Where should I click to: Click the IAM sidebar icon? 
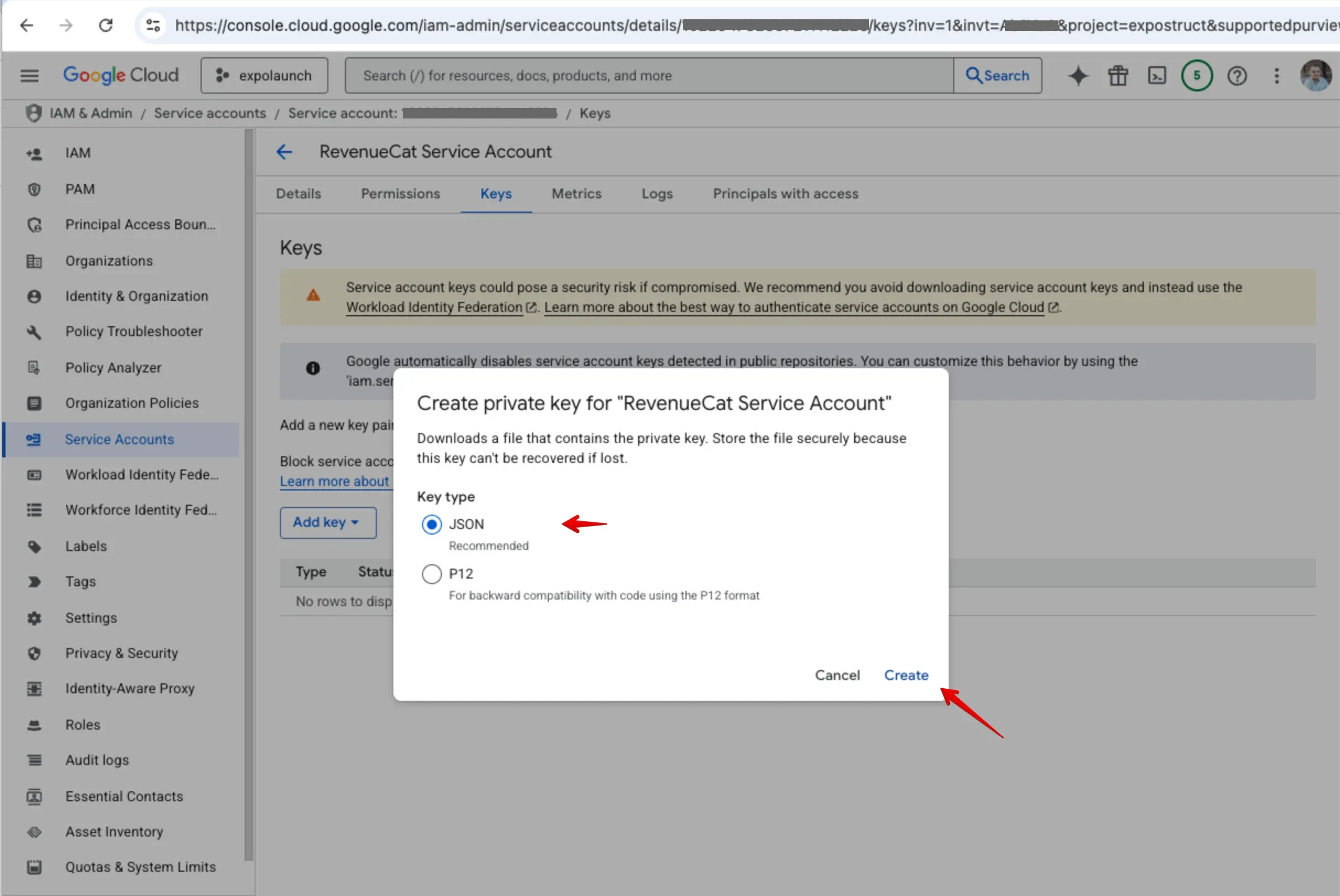(x=34, y=153)
